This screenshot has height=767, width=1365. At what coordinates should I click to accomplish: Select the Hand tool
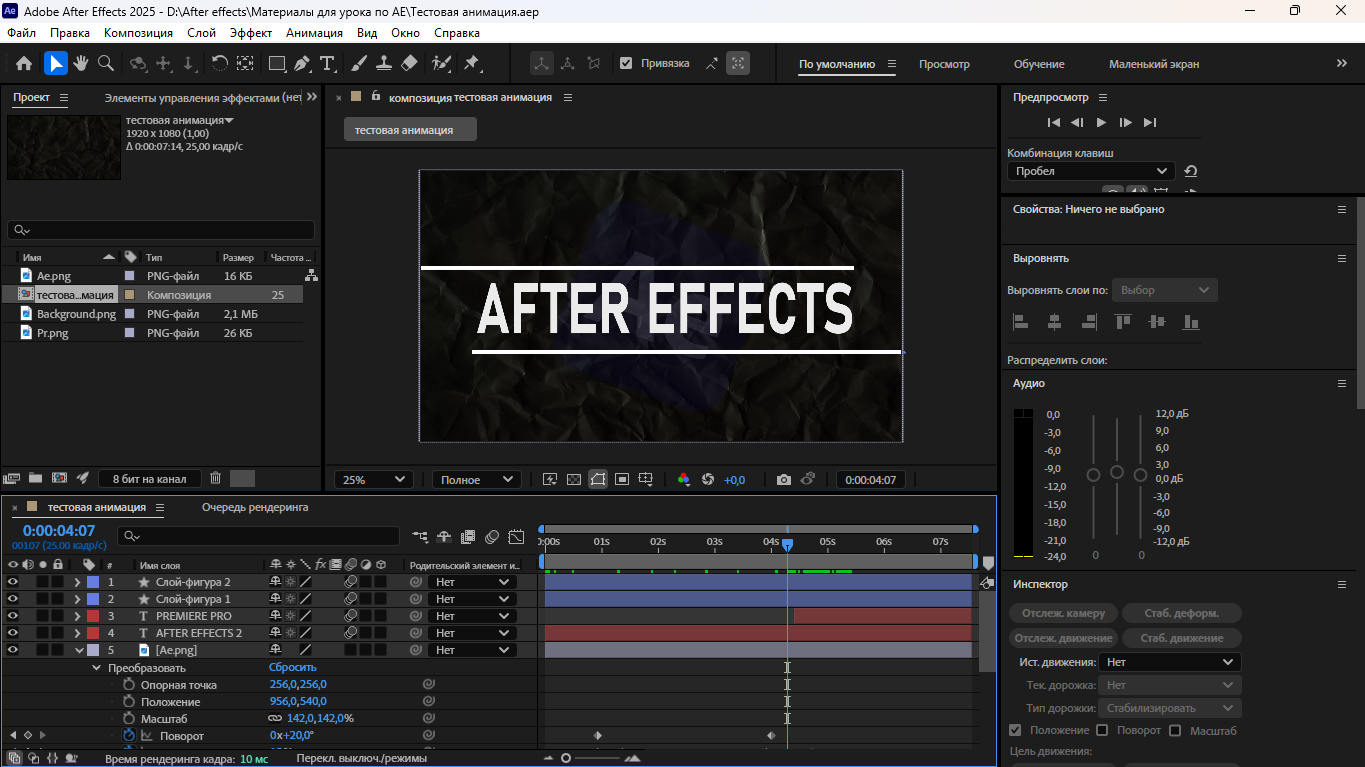[x=80, y=63]
